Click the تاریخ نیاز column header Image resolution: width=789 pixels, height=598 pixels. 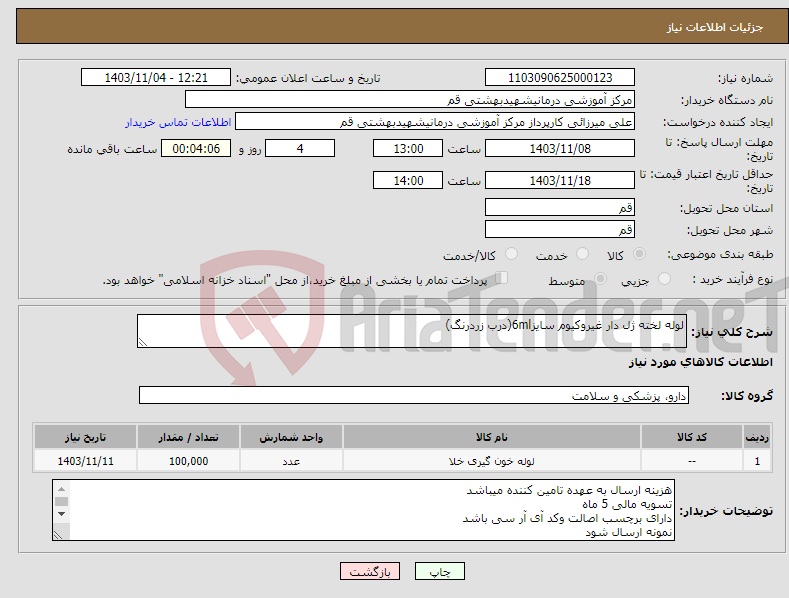click(x=85, y=437)
